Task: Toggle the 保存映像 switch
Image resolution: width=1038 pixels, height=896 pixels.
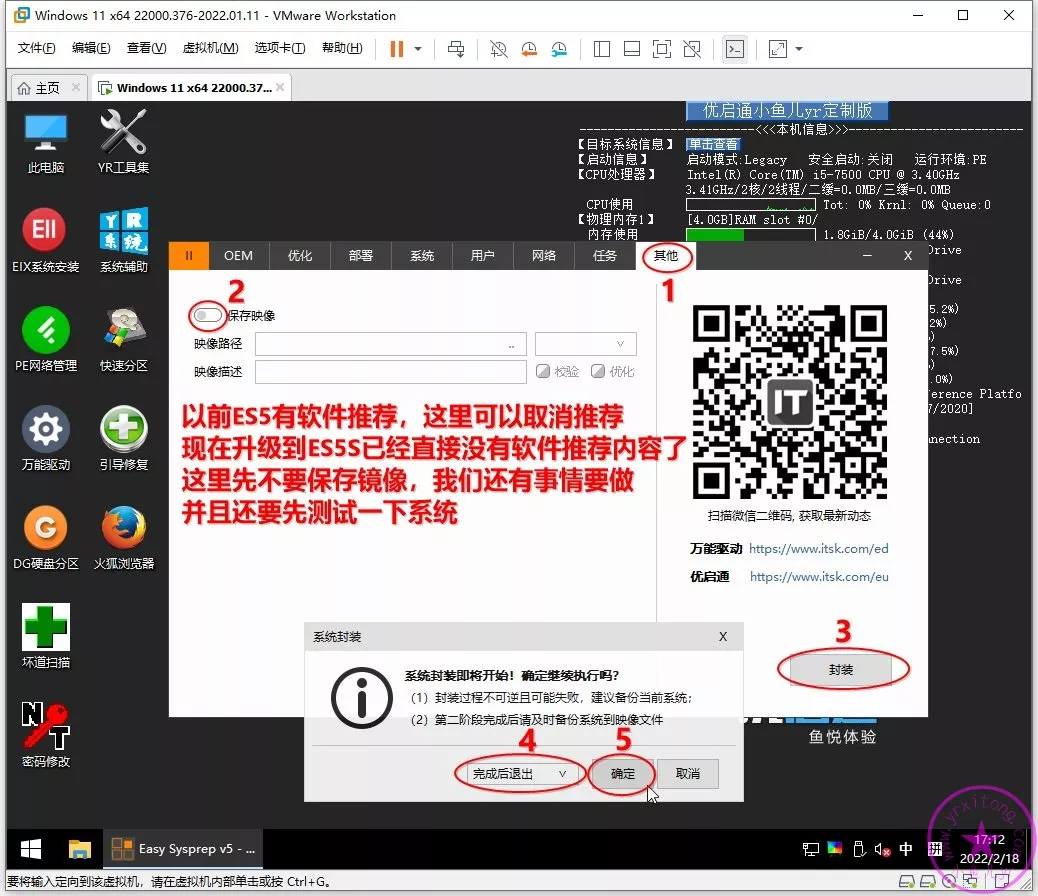Action: (x=209, y=316)
